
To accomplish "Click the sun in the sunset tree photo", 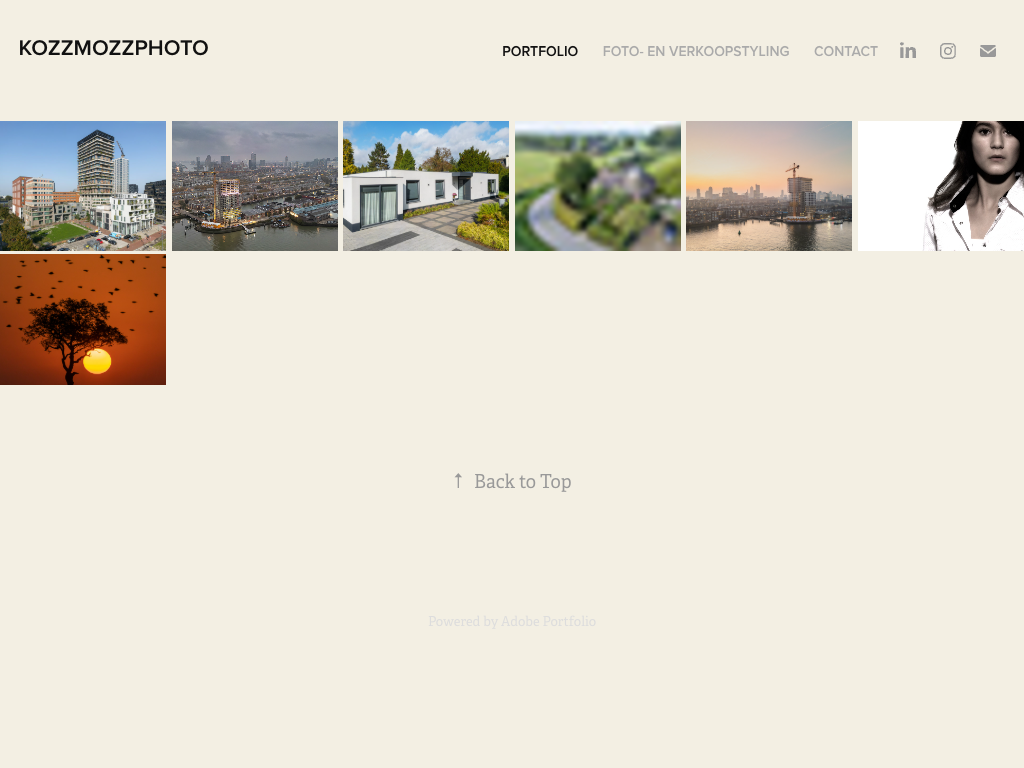I will coord(97,361).
